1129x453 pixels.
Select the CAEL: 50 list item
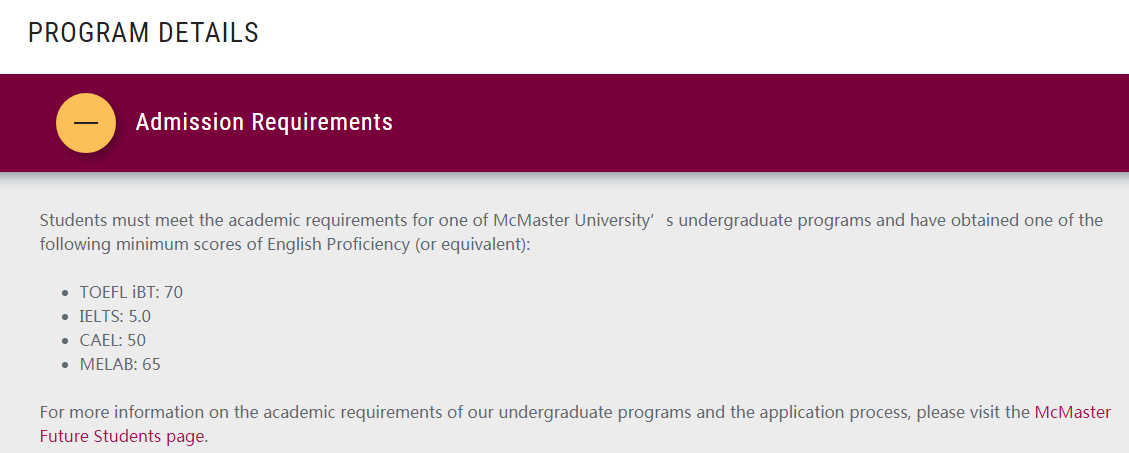coord(112,340)
